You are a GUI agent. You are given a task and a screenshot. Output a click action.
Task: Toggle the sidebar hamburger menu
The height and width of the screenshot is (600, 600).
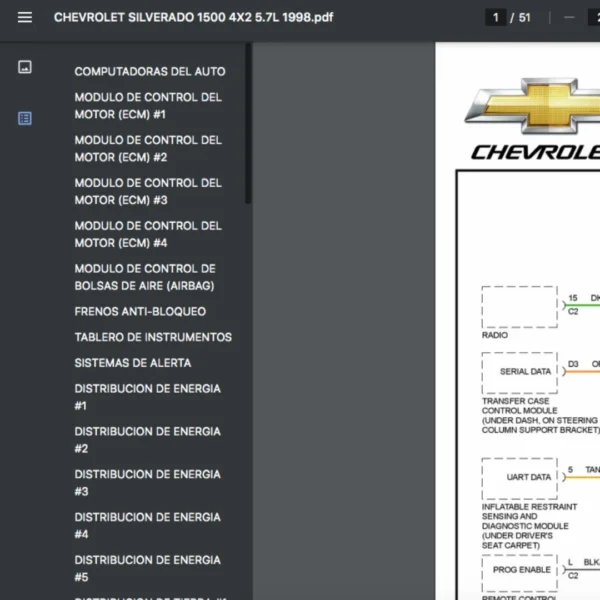25,17
